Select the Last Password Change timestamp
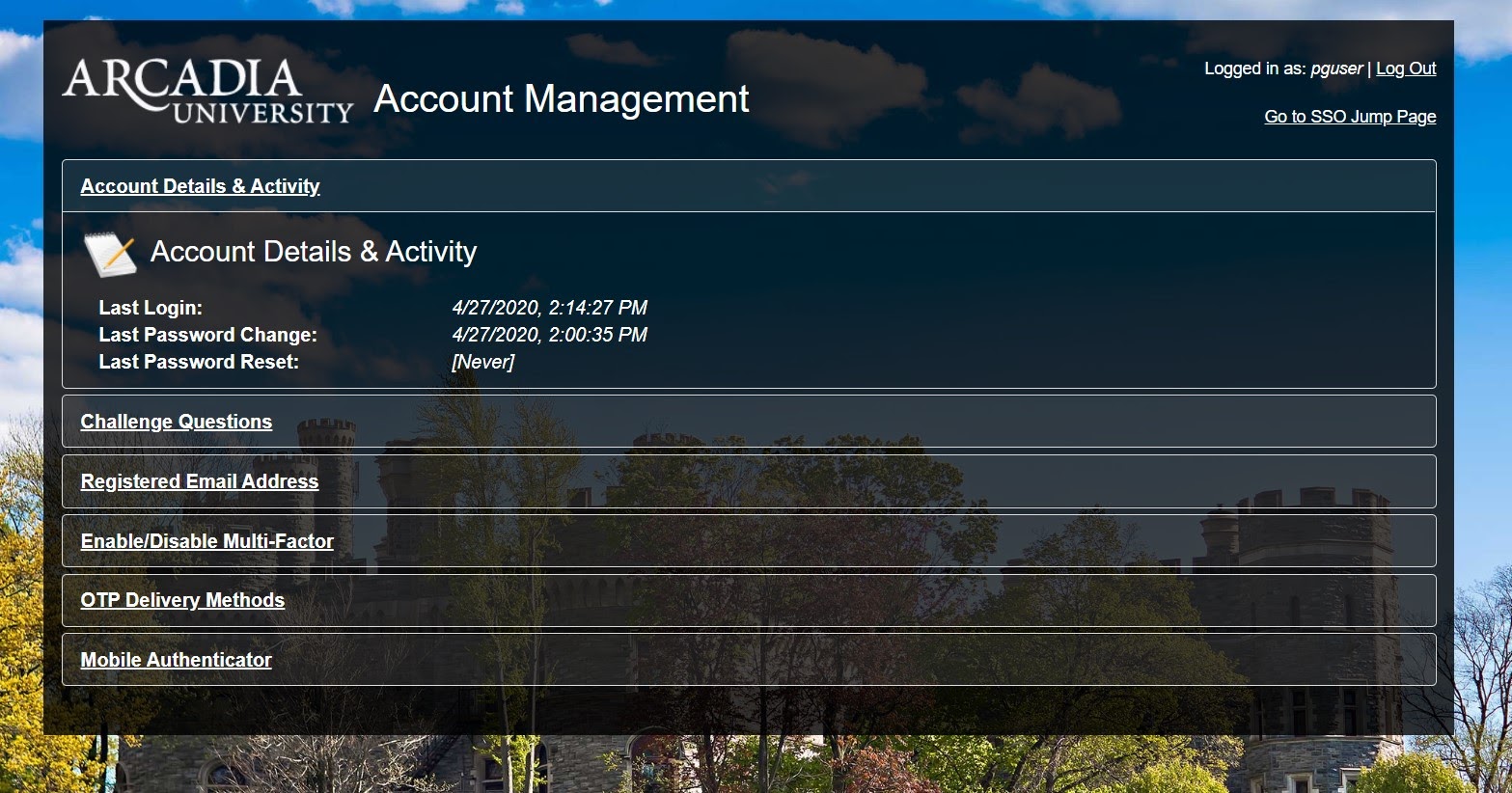This screenshot has height=793, width=1512. [549, 335]
